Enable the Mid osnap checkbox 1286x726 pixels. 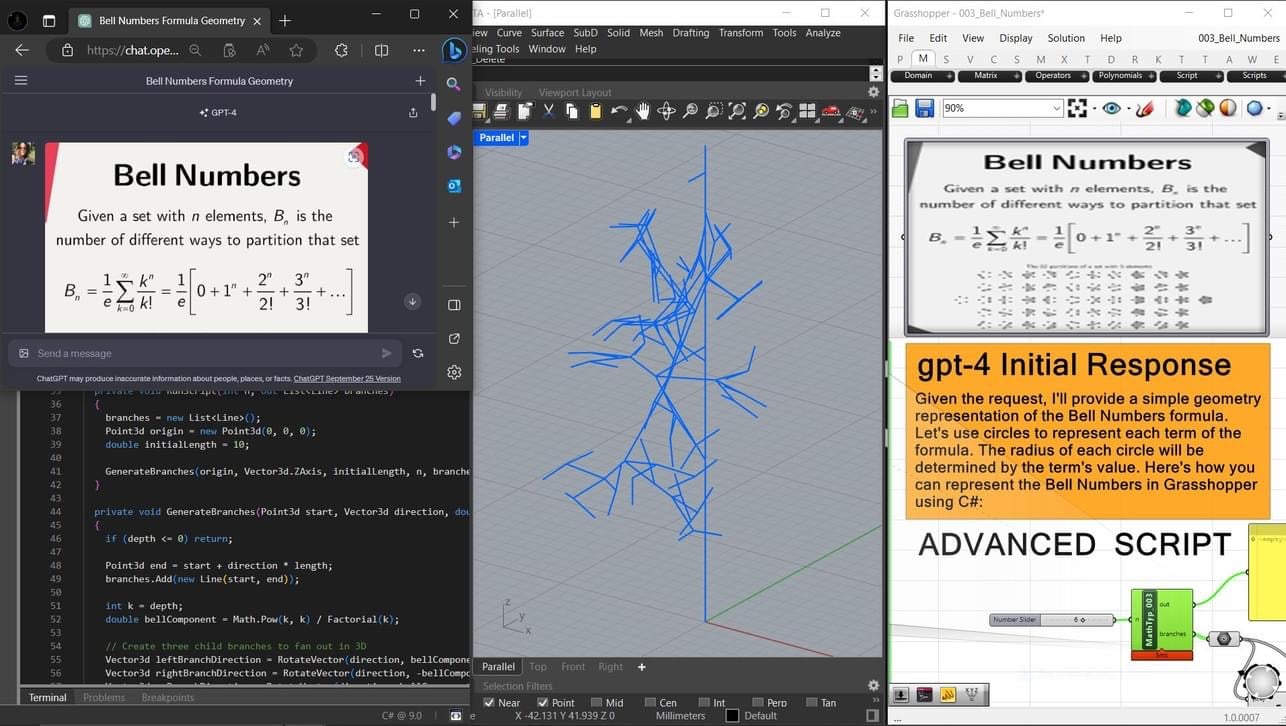point(596,703)
